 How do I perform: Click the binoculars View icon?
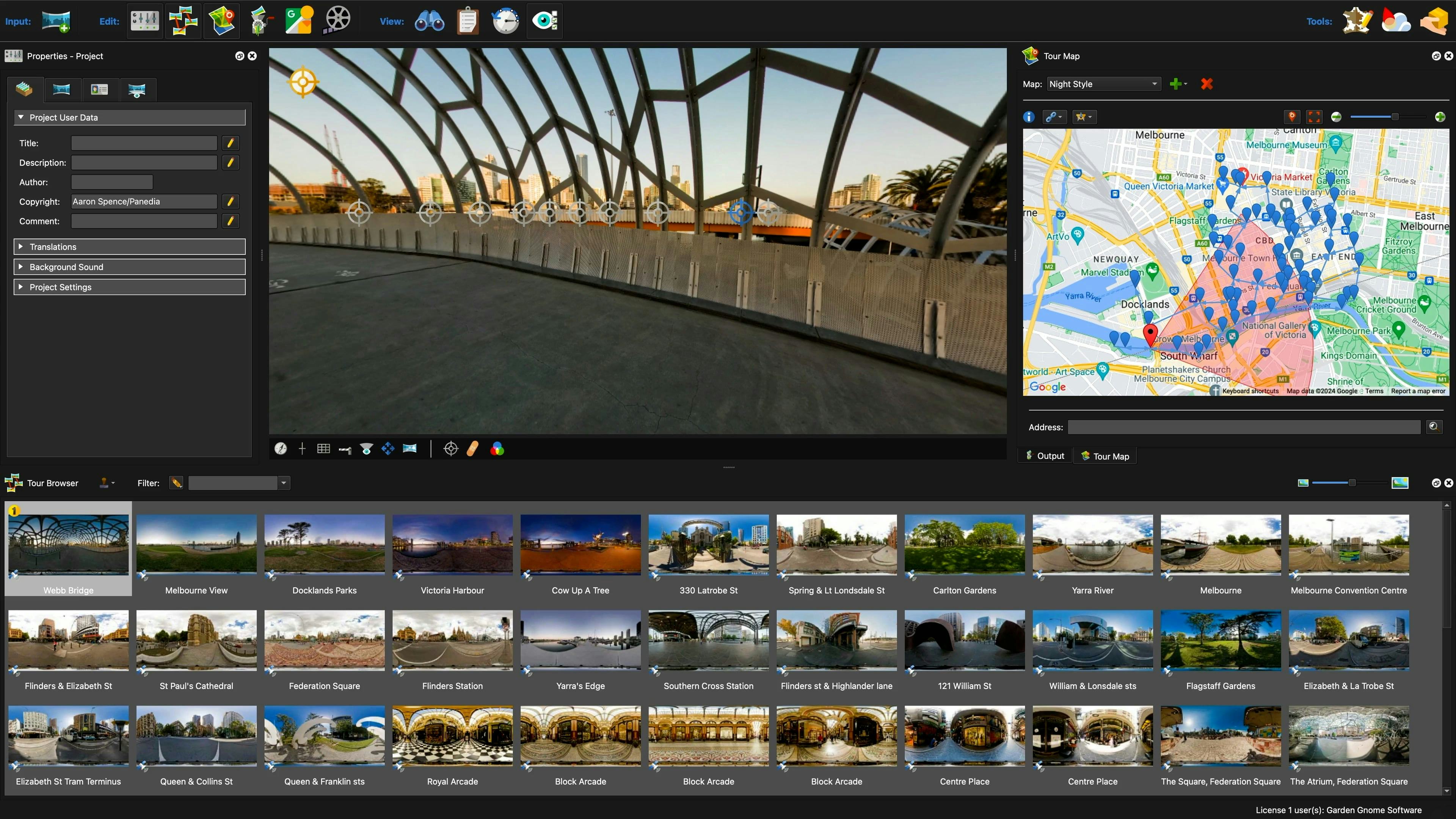pos(429,21)
